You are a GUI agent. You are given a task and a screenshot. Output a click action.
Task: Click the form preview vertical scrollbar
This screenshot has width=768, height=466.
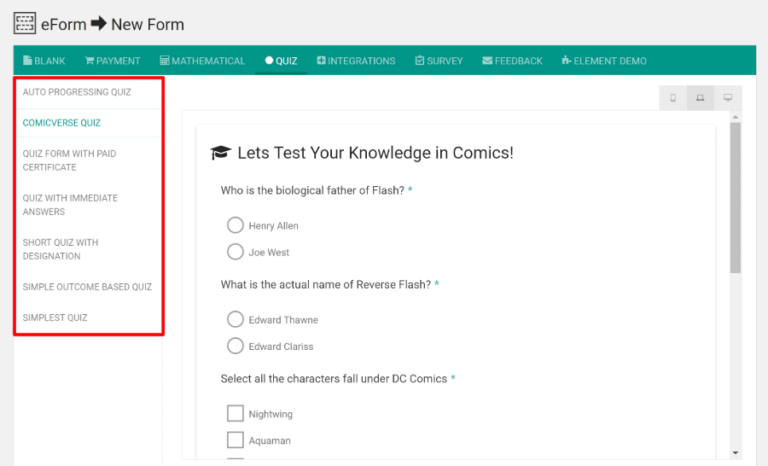pos(736,200)
